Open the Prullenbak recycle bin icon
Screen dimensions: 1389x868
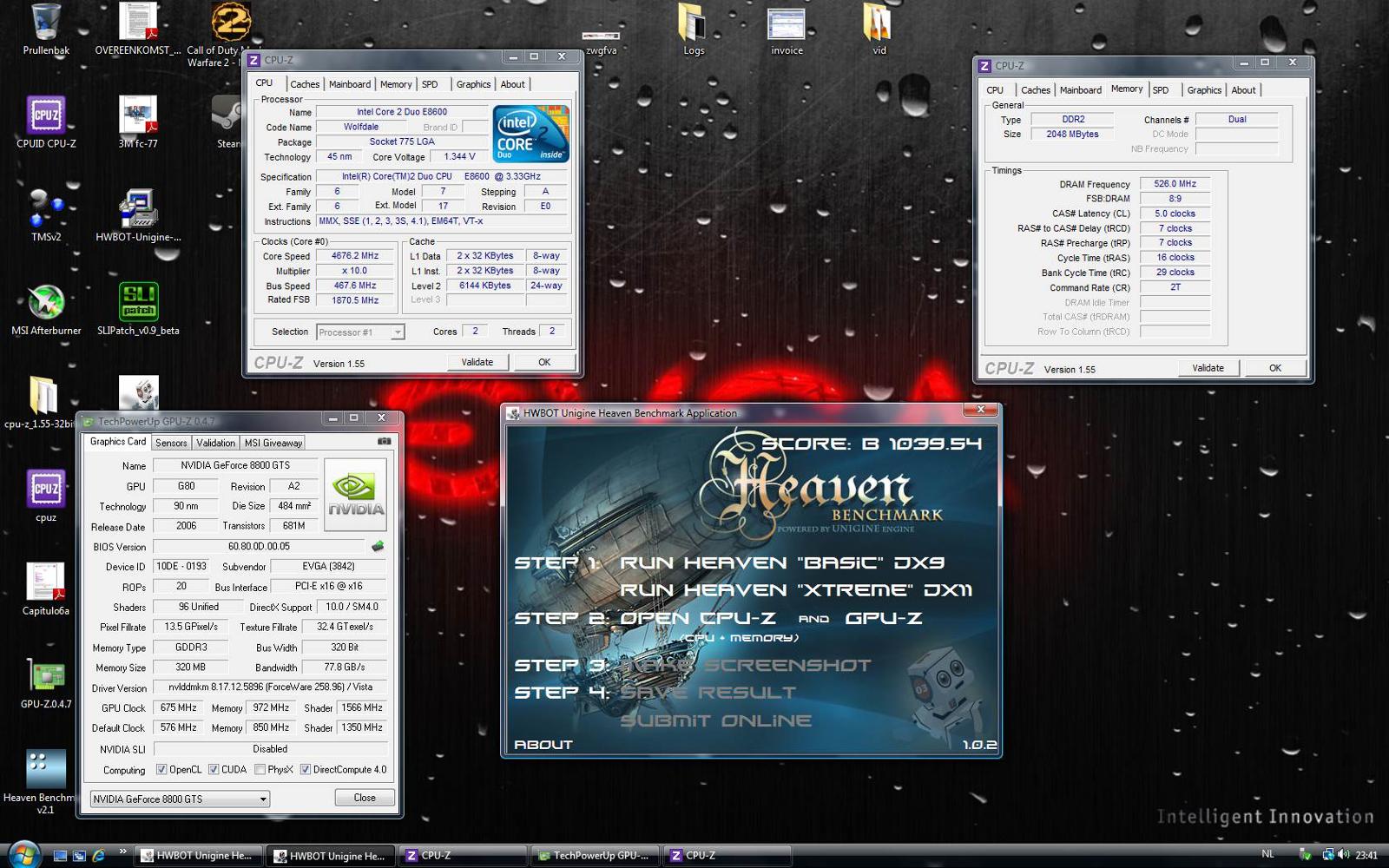click(x=46, y=30)
